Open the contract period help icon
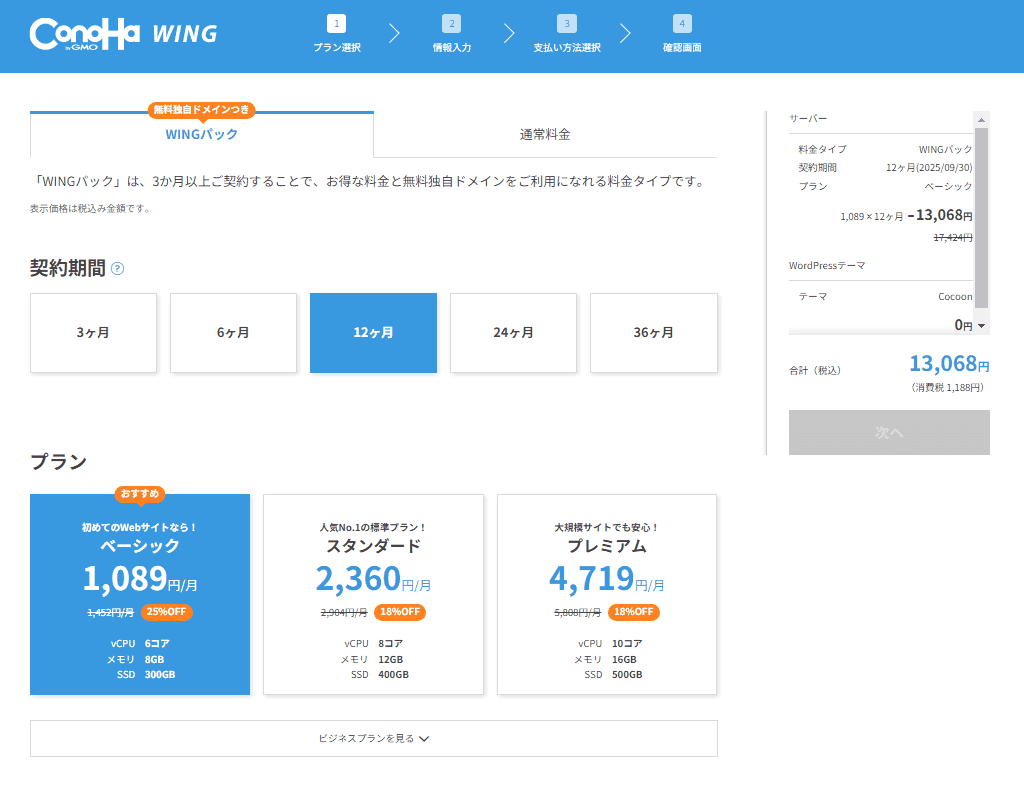The width and height of the screenshot is (1024, 786). [x=118, y=268]
